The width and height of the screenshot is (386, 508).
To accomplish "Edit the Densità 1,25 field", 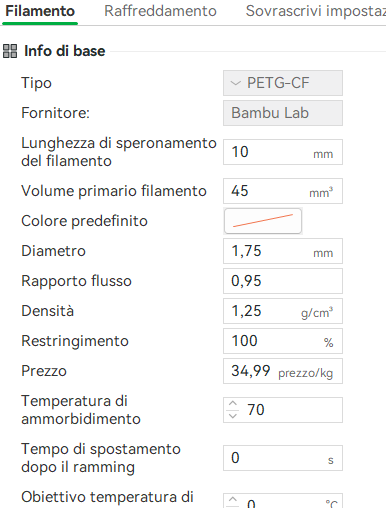I will pos(283,311).
